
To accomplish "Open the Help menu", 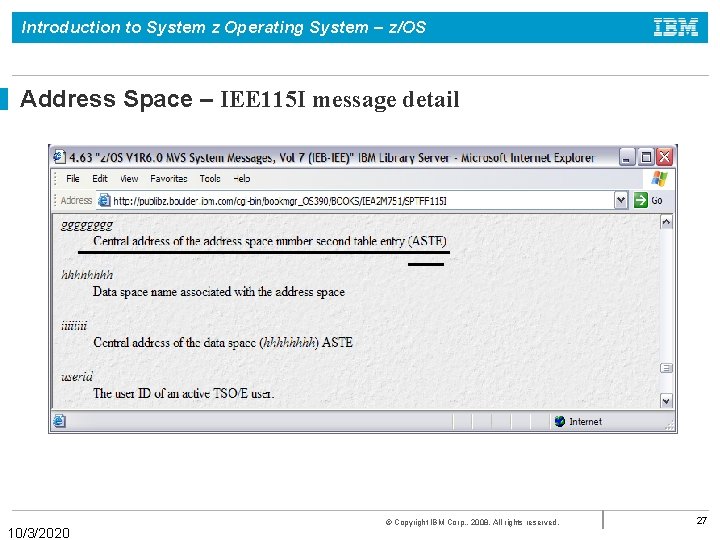I will click(242, 179).
